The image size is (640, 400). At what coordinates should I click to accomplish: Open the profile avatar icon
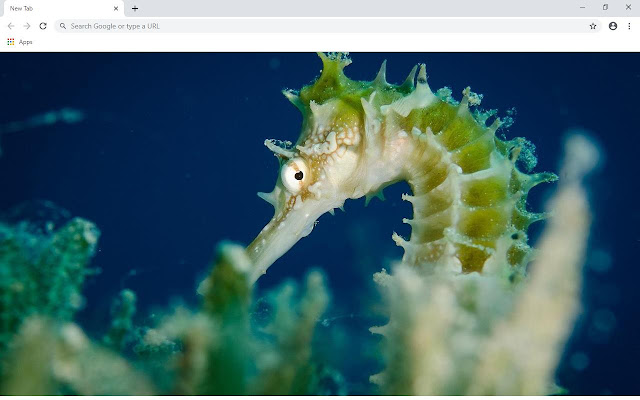tap(613, 26)
